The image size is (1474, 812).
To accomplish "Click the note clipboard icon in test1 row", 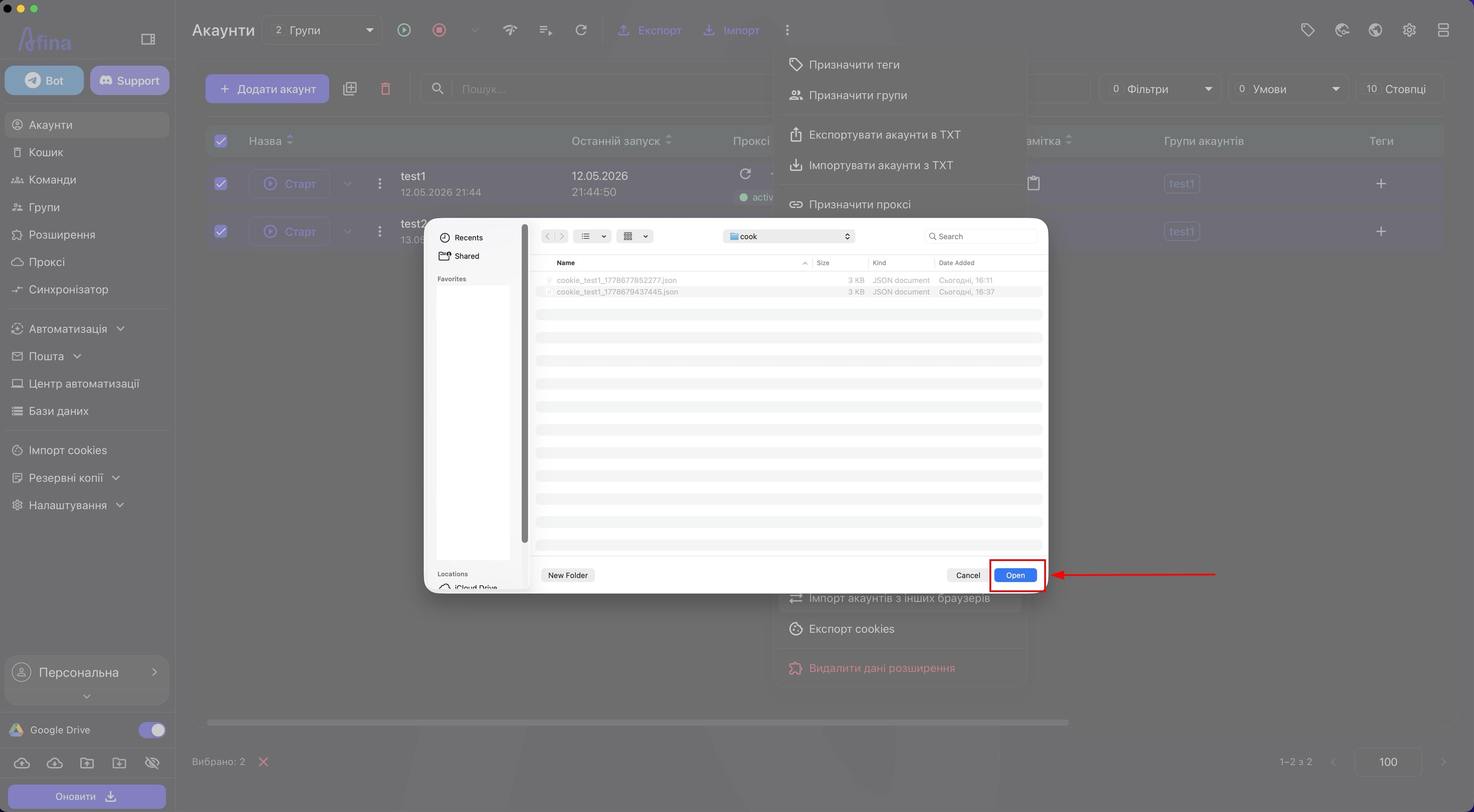I will 1033,183.
